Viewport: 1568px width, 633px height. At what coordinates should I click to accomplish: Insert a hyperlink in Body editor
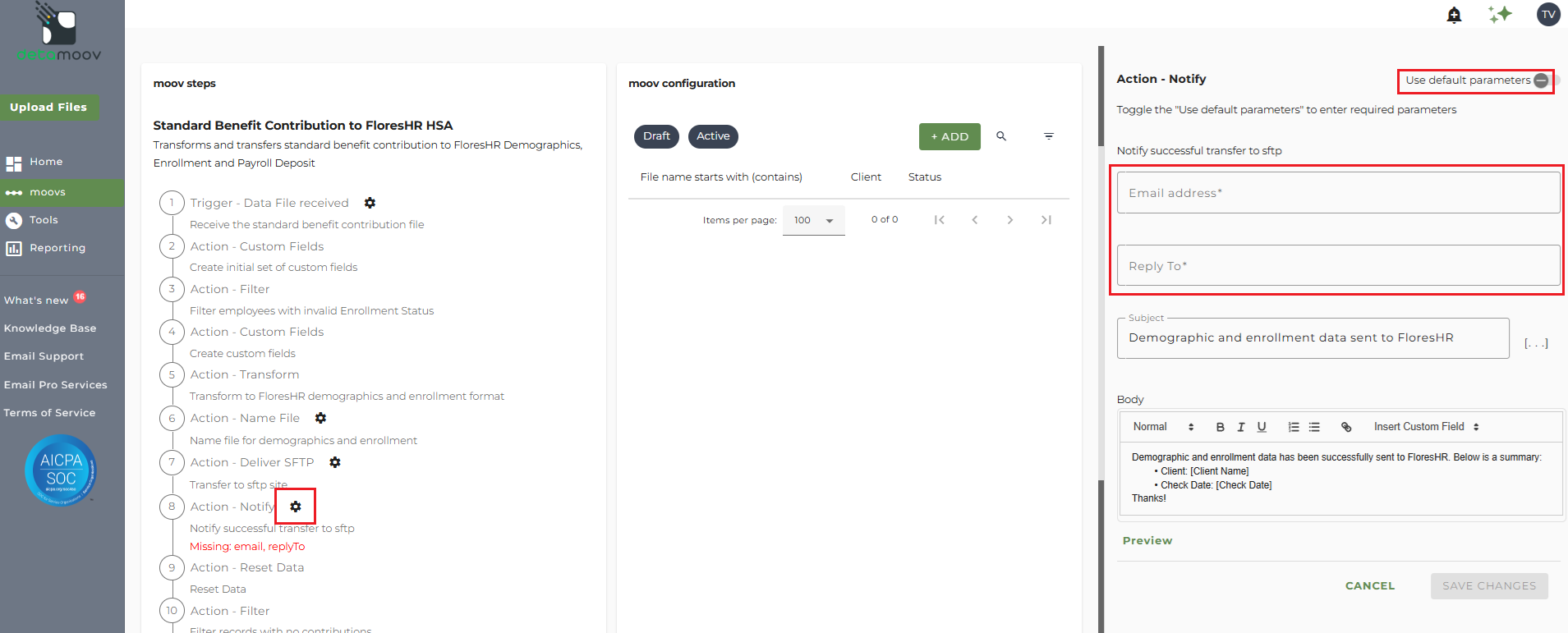(1346, 427)
